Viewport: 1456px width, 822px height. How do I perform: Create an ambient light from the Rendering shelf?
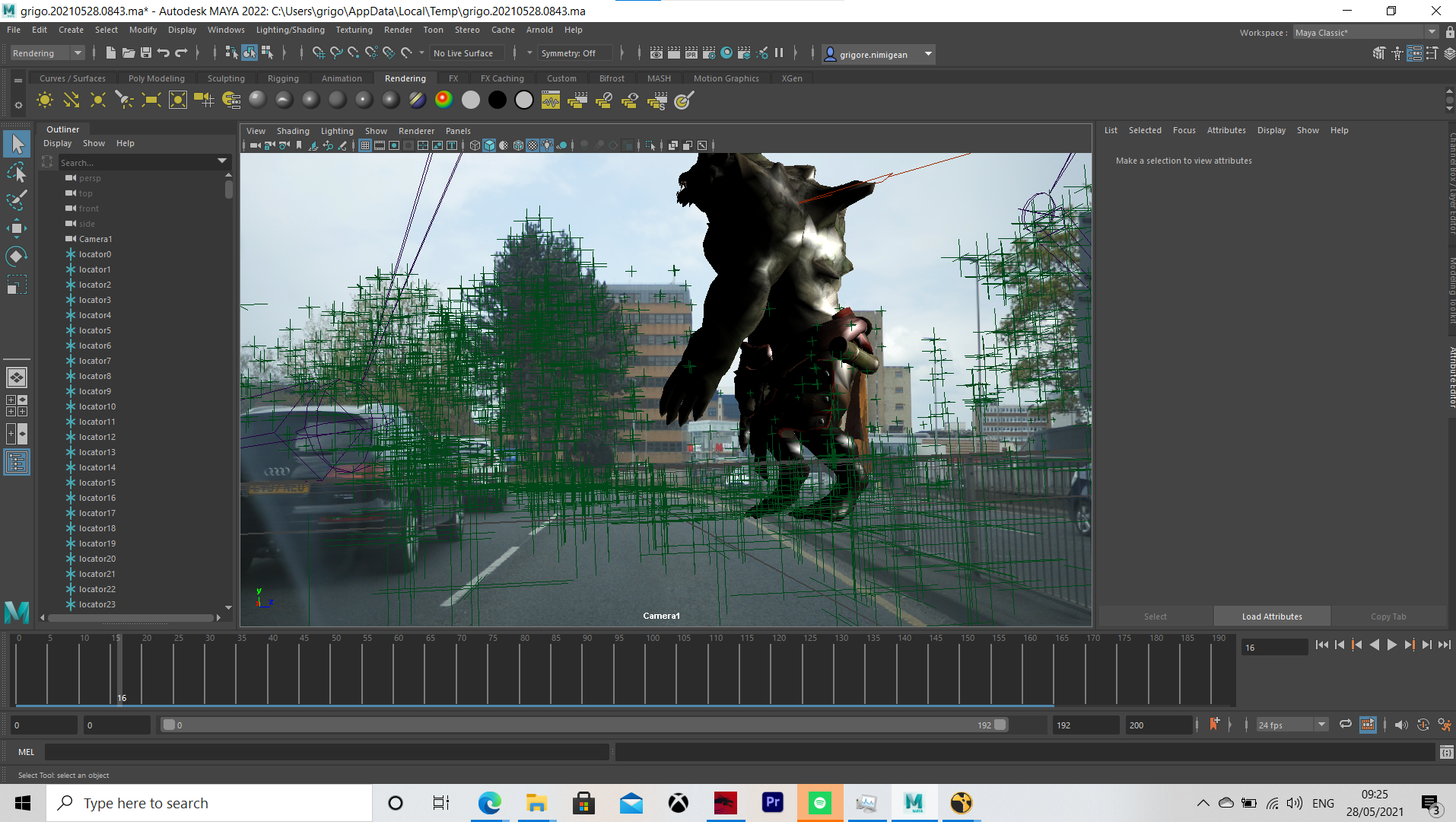[x=45, y=100]
